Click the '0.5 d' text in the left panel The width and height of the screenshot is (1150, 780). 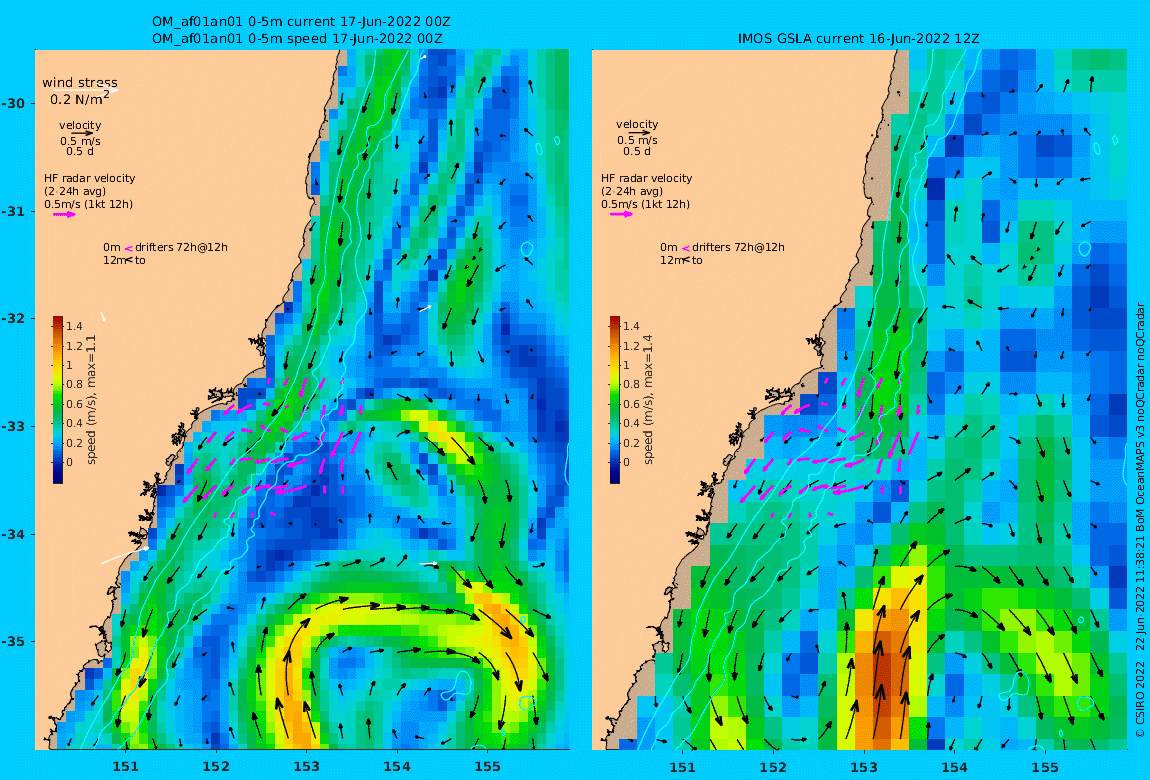(x=80, y=151)
